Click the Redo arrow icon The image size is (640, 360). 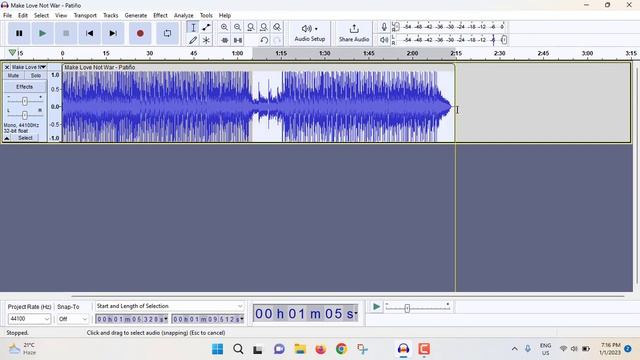(x=277, y=40)
